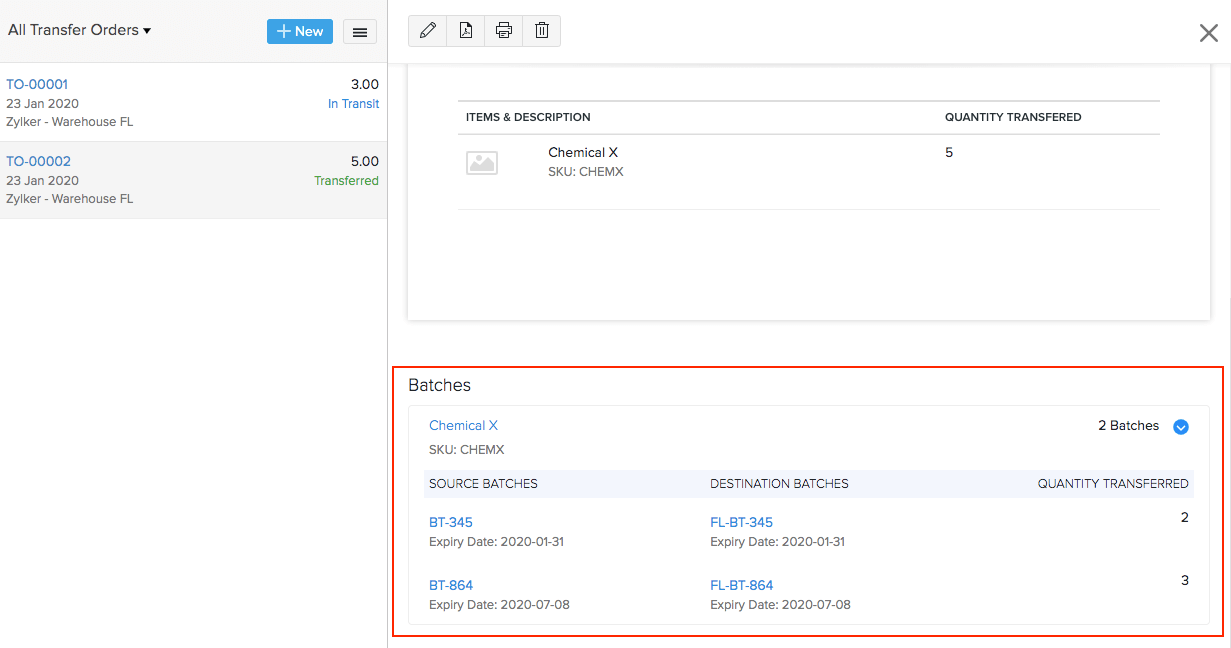Open destination batch FL-BT-345
Image resolution: width=1231 pixels, height=648 pixels.
pos(741,522)
